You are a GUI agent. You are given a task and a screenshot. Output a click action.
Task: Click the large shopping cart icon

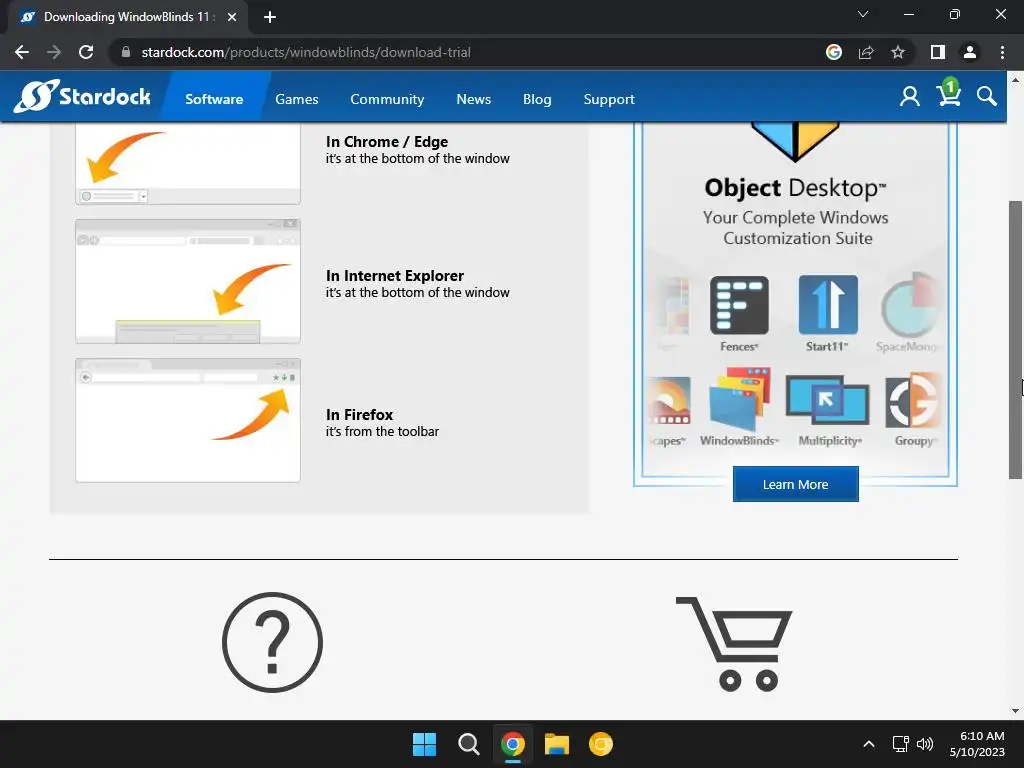coord(735,643)
